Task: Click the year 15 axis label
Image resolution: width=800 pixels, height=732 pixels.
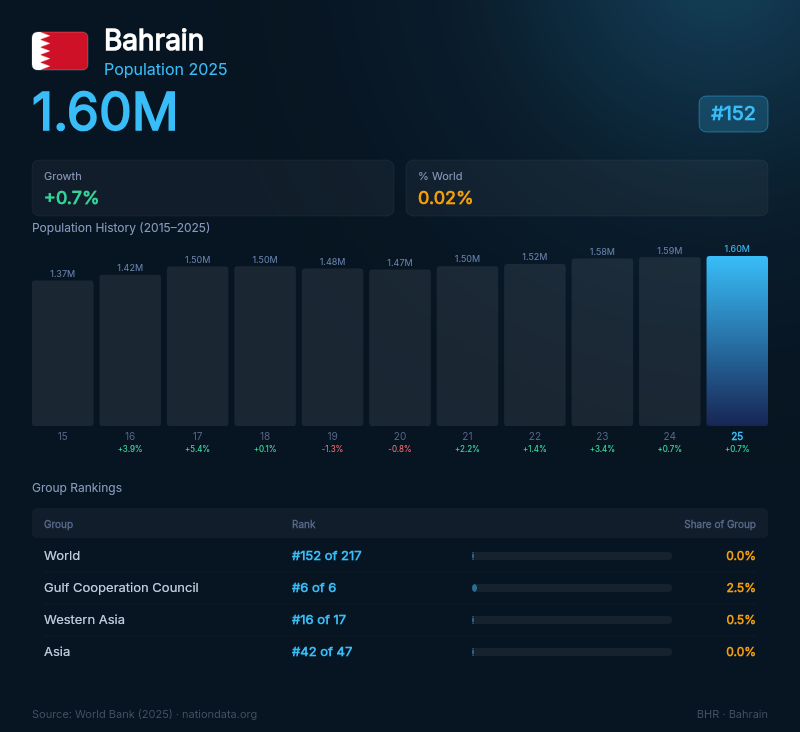Action: [63, 436]
